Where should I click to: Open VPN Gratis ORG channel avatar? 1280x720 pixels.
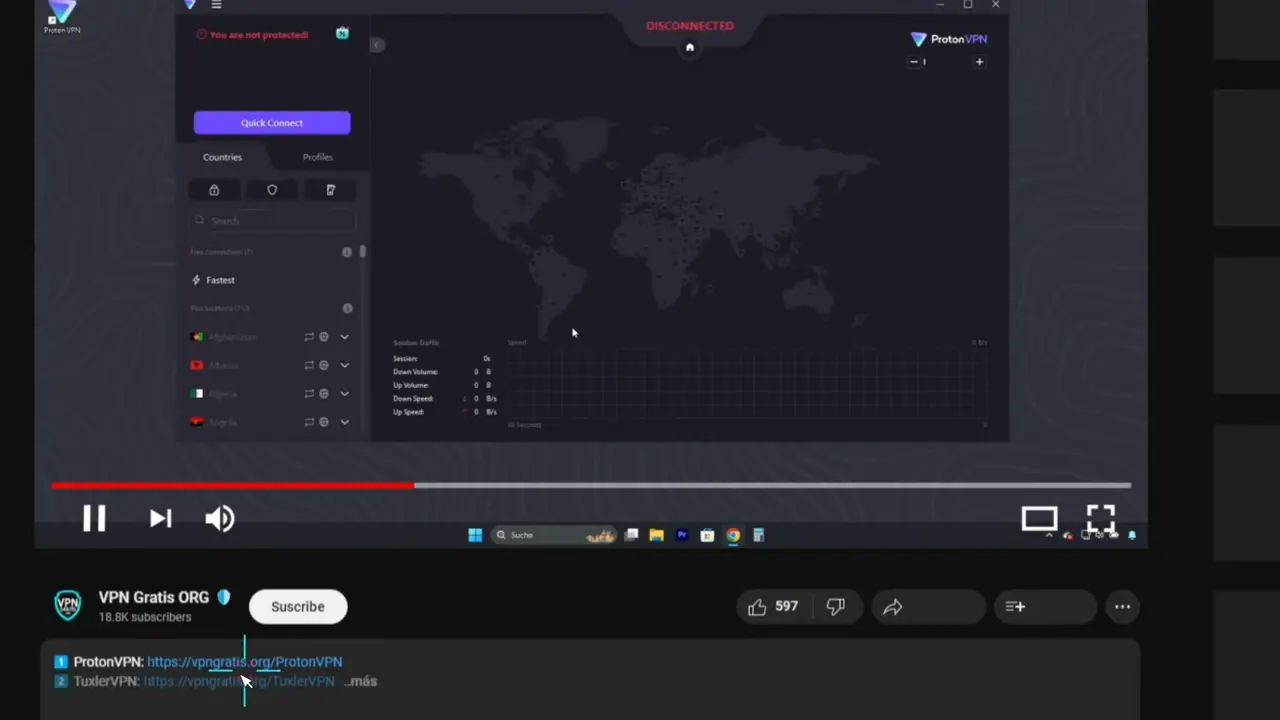click(x=68, y=605)
